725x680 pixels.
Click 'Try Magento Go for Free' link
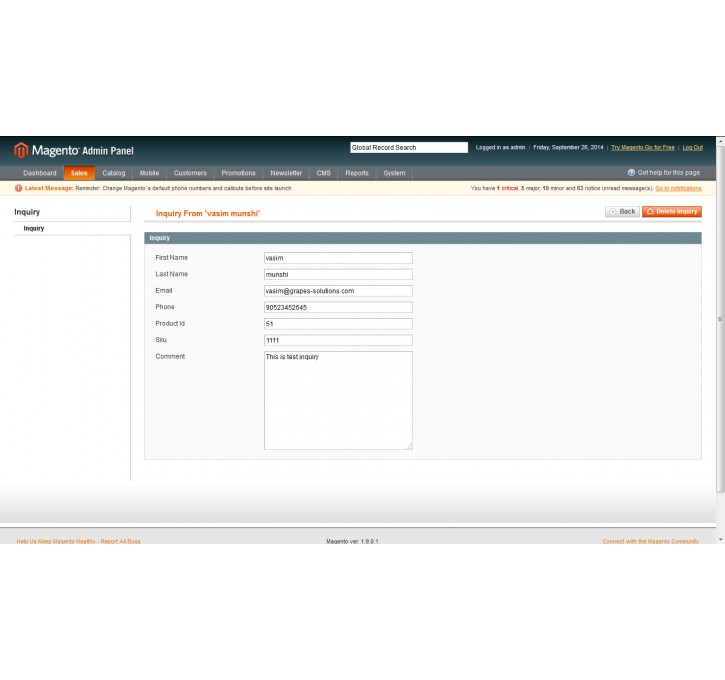[642, 148]
